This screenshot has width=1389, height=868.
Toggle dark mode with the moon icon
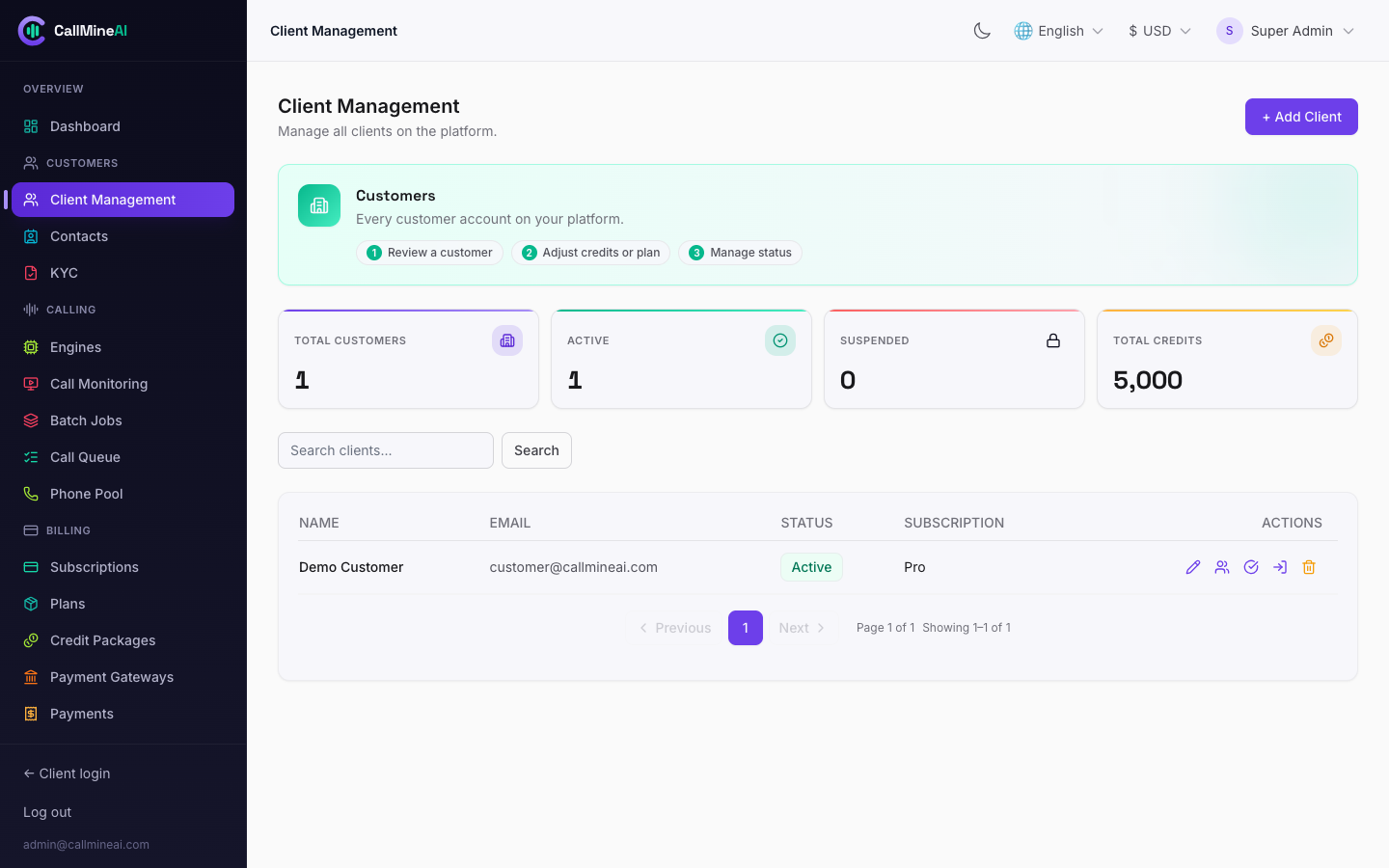coord(982,31)
